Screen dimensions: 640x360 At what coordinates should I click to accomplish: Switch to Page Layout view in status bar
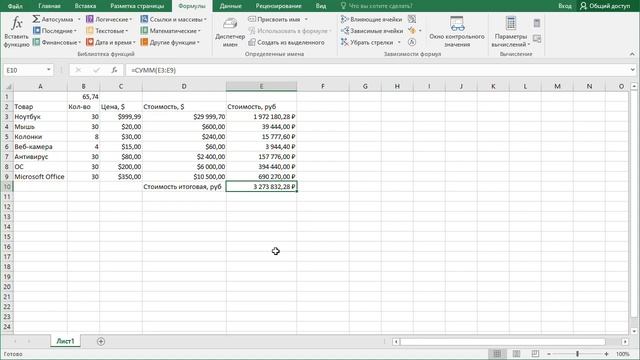click(516, 354)
